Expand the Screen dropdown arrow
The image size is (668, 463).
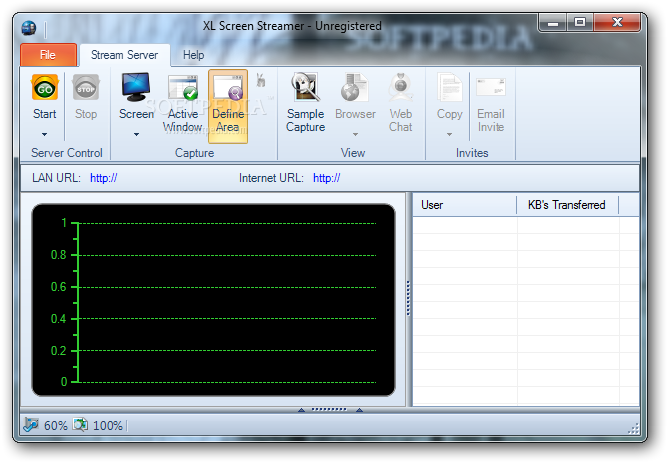click(x=136, y=135)
